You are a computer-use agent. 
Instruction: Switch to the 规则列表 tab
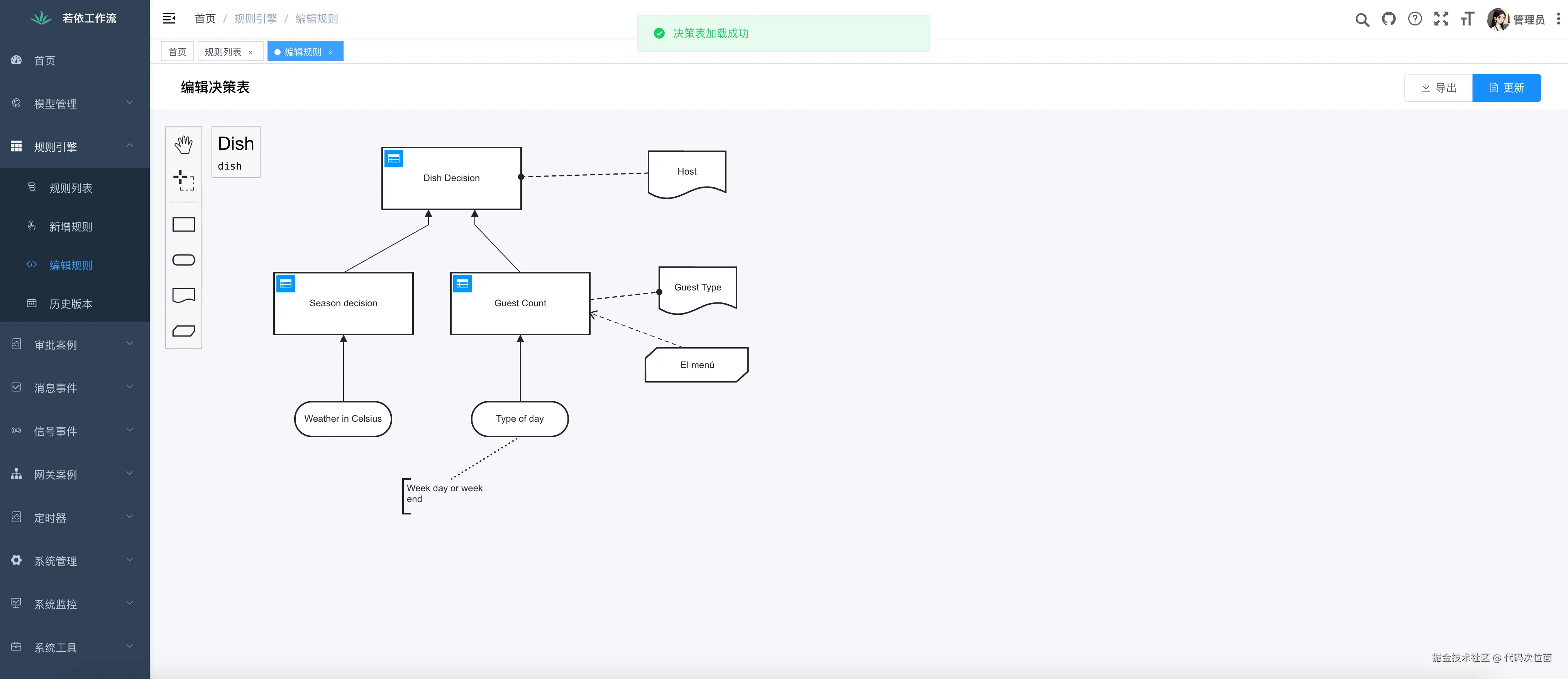tap(223, 52)
